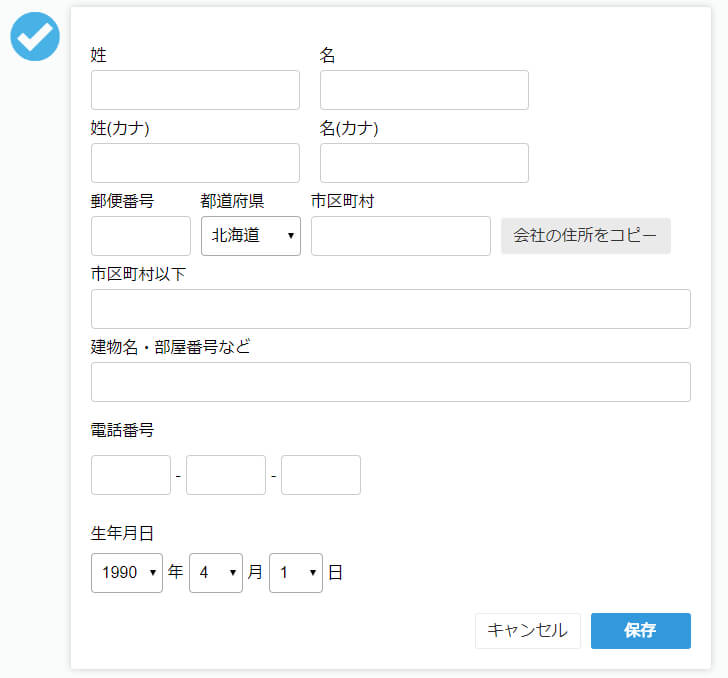Open the 都道府県 prefecture dropdown
The image size is (728, 678).
[x=251, y=236]
